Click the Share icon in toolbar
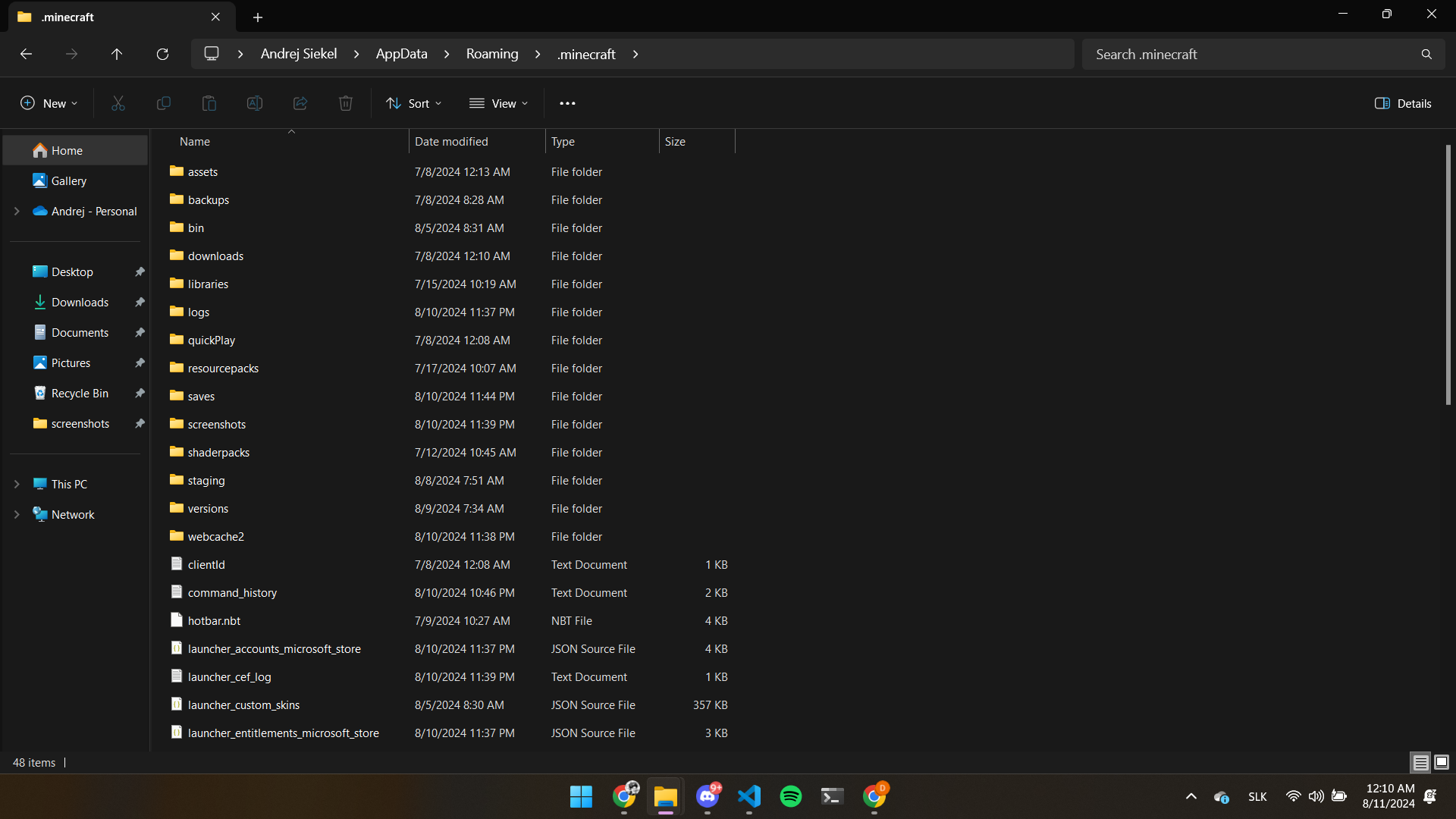1456x819 pixels. (300, 103)
